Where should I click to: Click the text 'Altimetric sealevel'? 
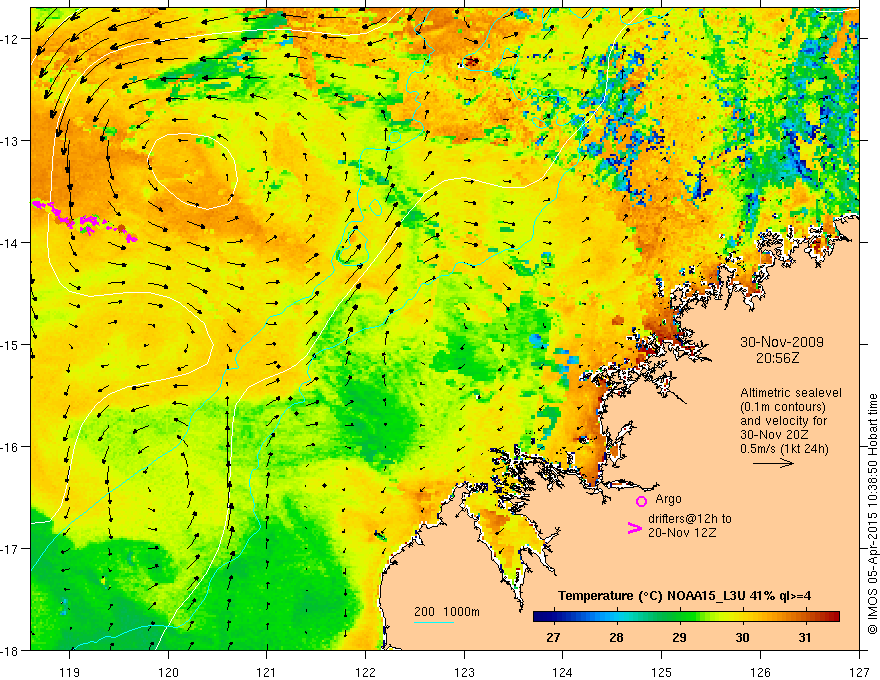click(791, 393)
